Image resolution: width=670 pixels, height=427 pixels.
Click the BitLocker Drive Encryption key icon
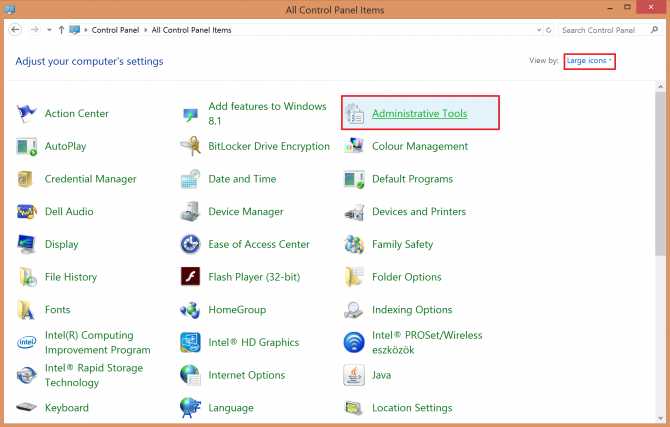click(x=191, y=146)
